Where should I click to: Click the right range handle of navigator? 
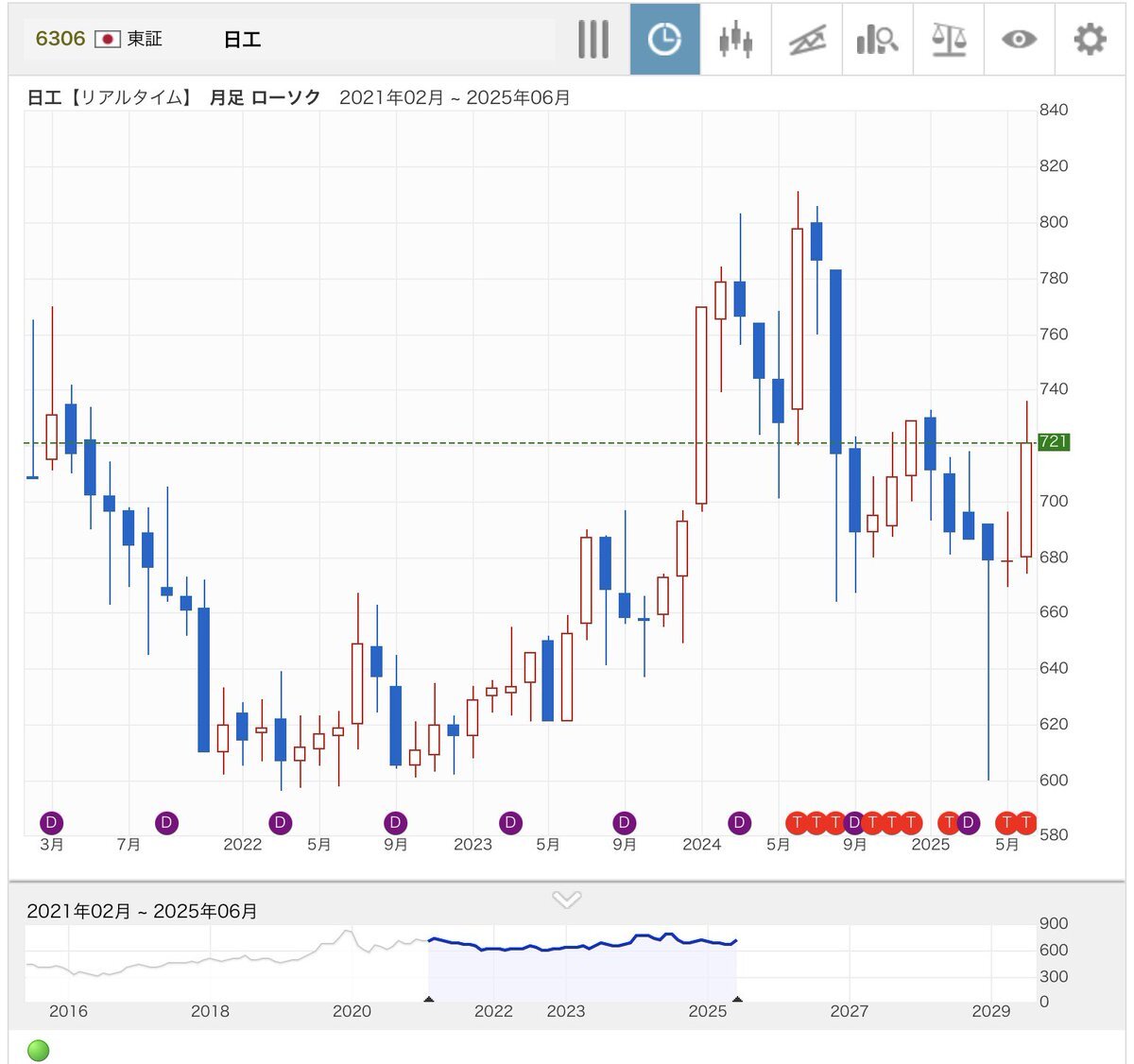(x=737, y=998)
